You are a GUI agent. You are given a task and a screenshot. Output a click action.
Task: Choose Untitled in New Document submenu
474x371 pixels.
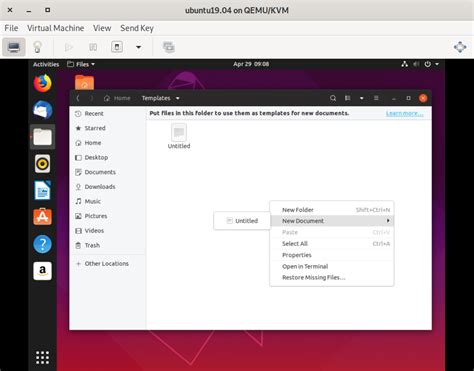coord(242,221)
